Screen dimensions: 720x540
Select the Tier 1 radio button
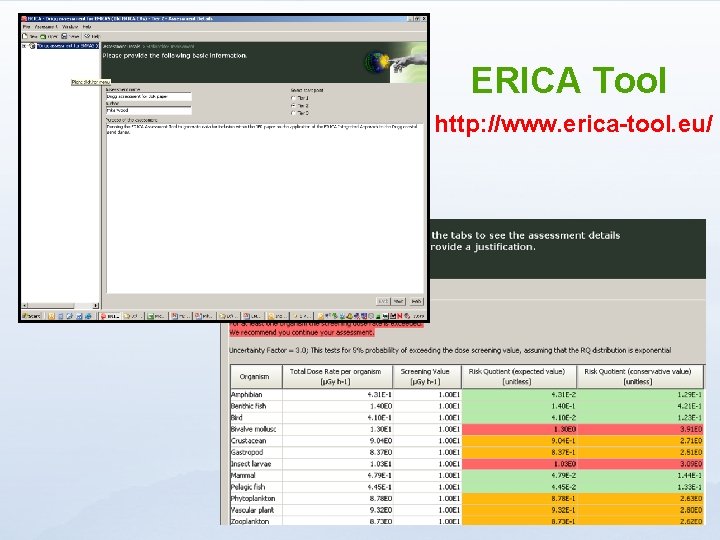pyautogui.click(x=293, y=98)
